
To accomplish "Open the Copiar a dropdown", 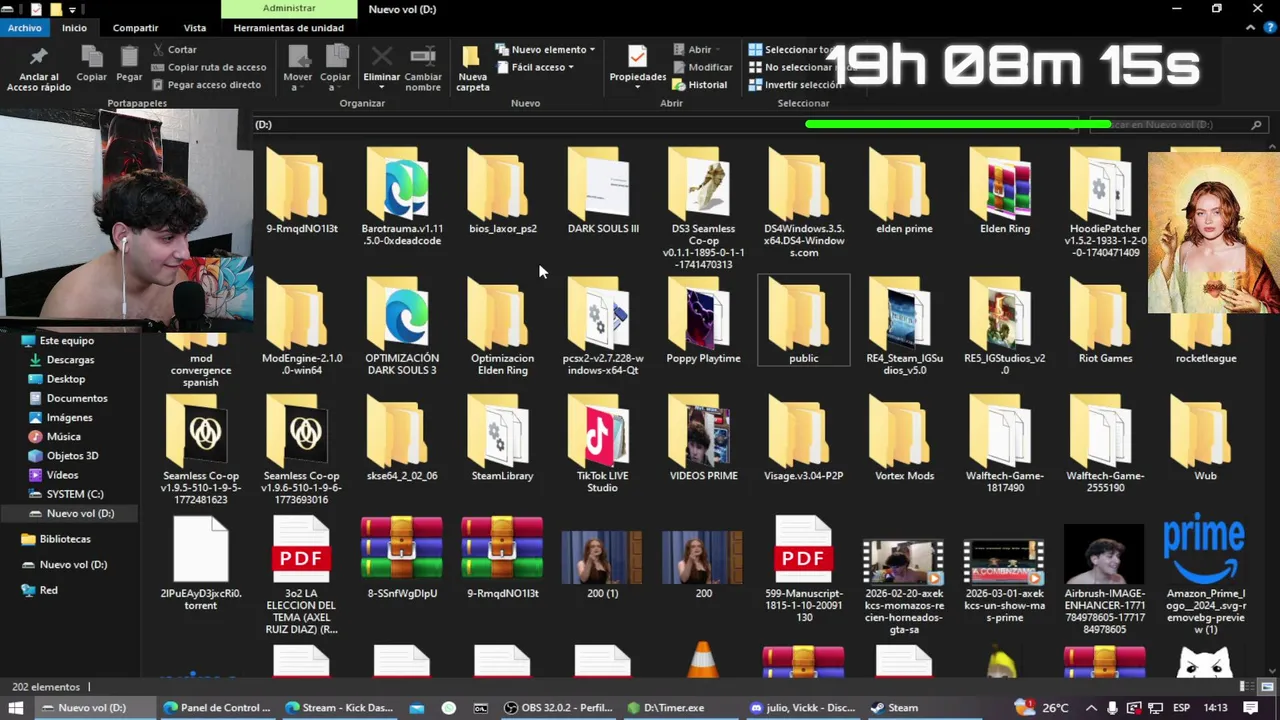I will coord(335,69).
